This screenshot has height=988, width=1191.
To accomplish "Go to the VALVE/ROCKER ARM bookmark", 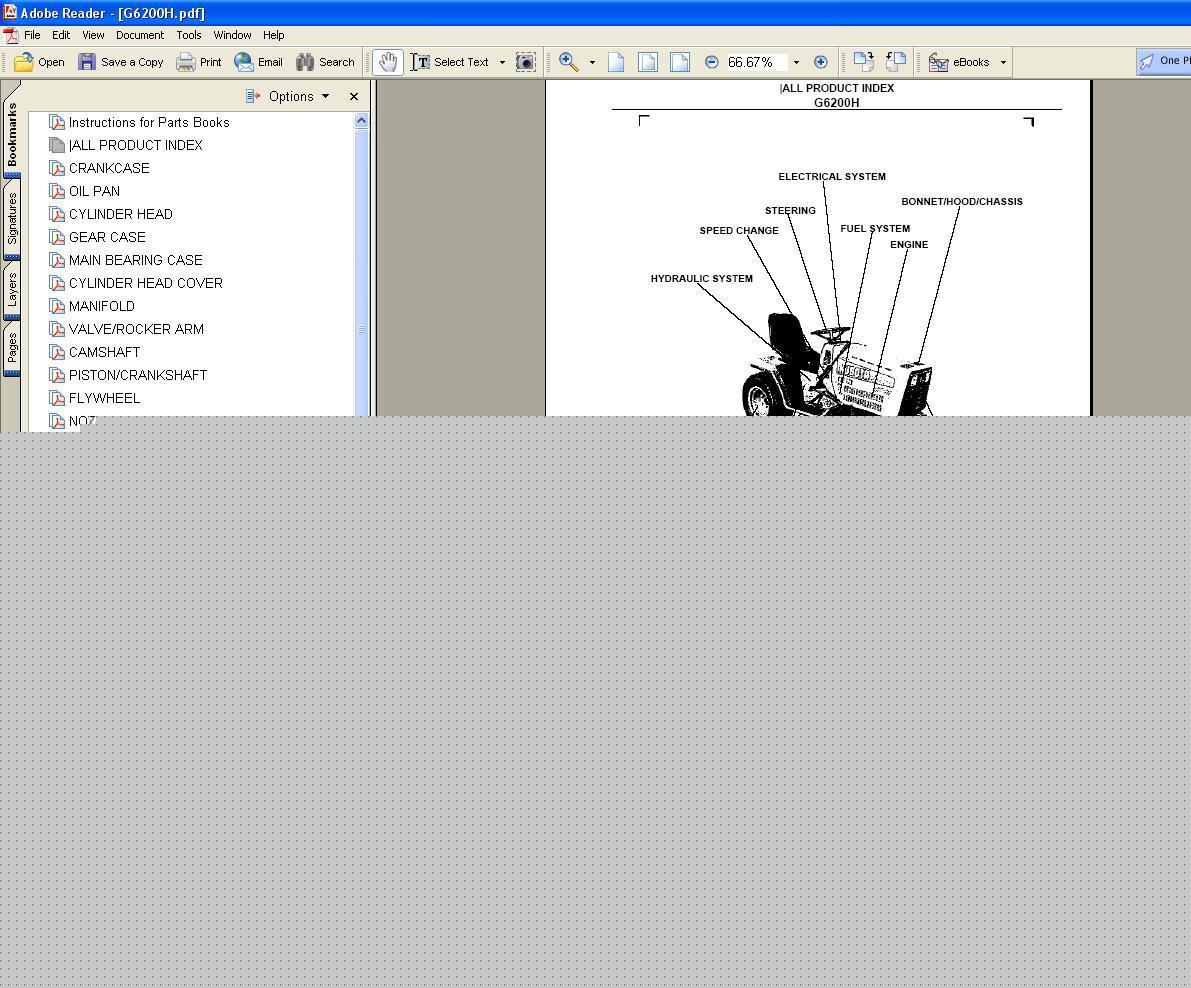I will (x=136, y=329).
